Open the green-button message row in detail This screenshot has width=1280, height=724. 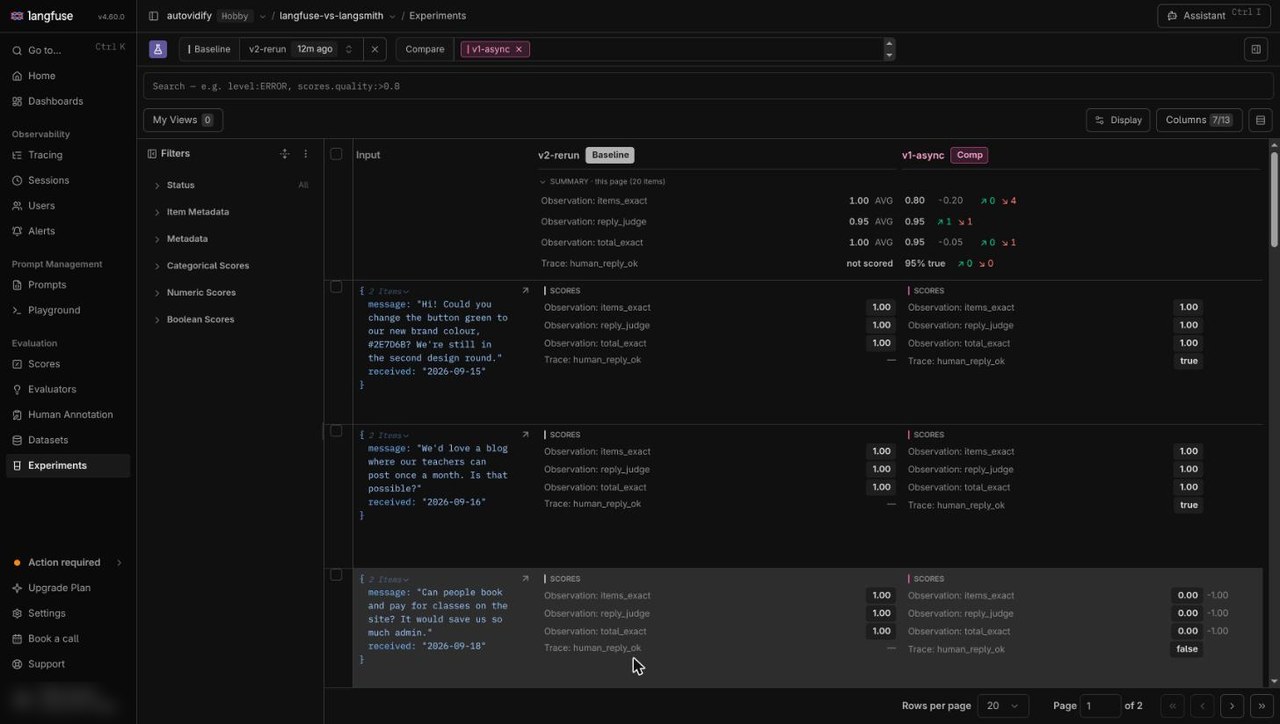(x=525, y=291)
